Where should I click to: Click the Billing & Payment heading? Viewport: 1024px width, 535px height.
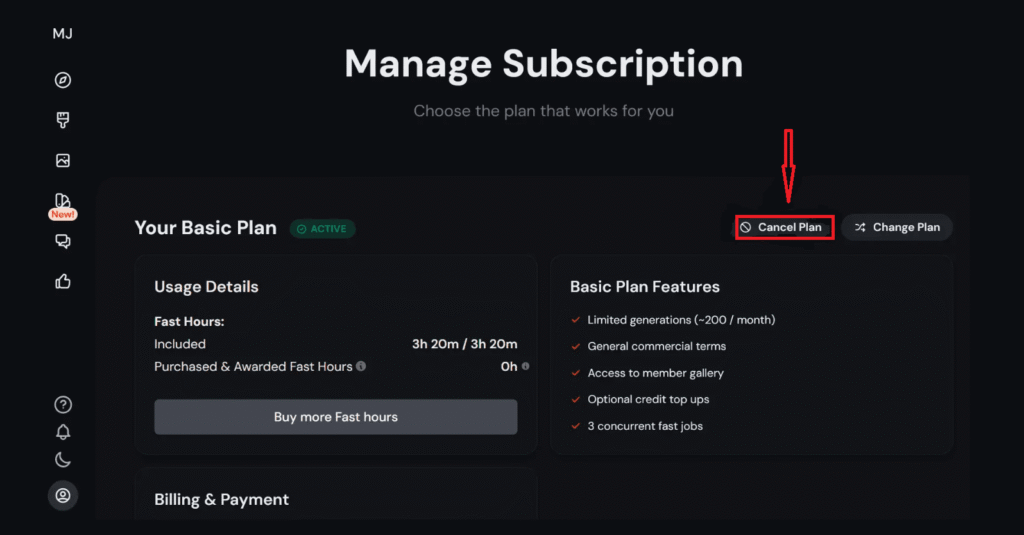[221, 499]
